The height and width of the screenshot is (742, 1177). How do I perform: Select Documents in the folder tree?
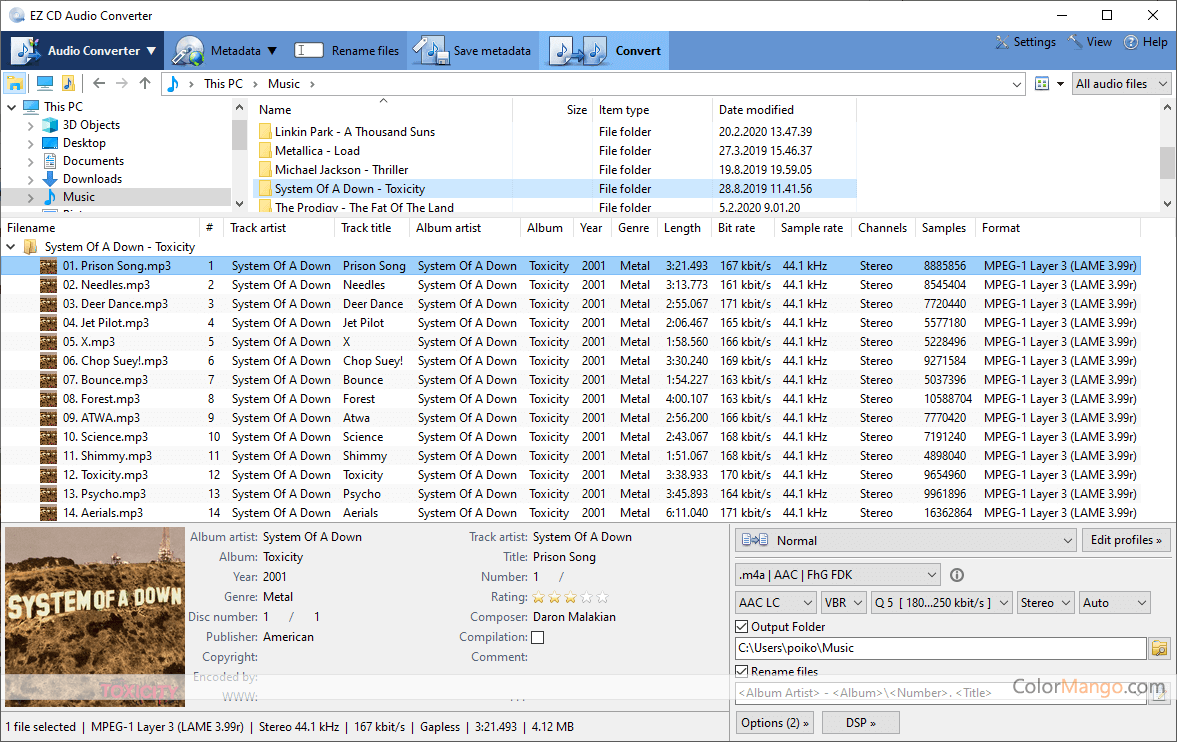[x=93, y=161]
